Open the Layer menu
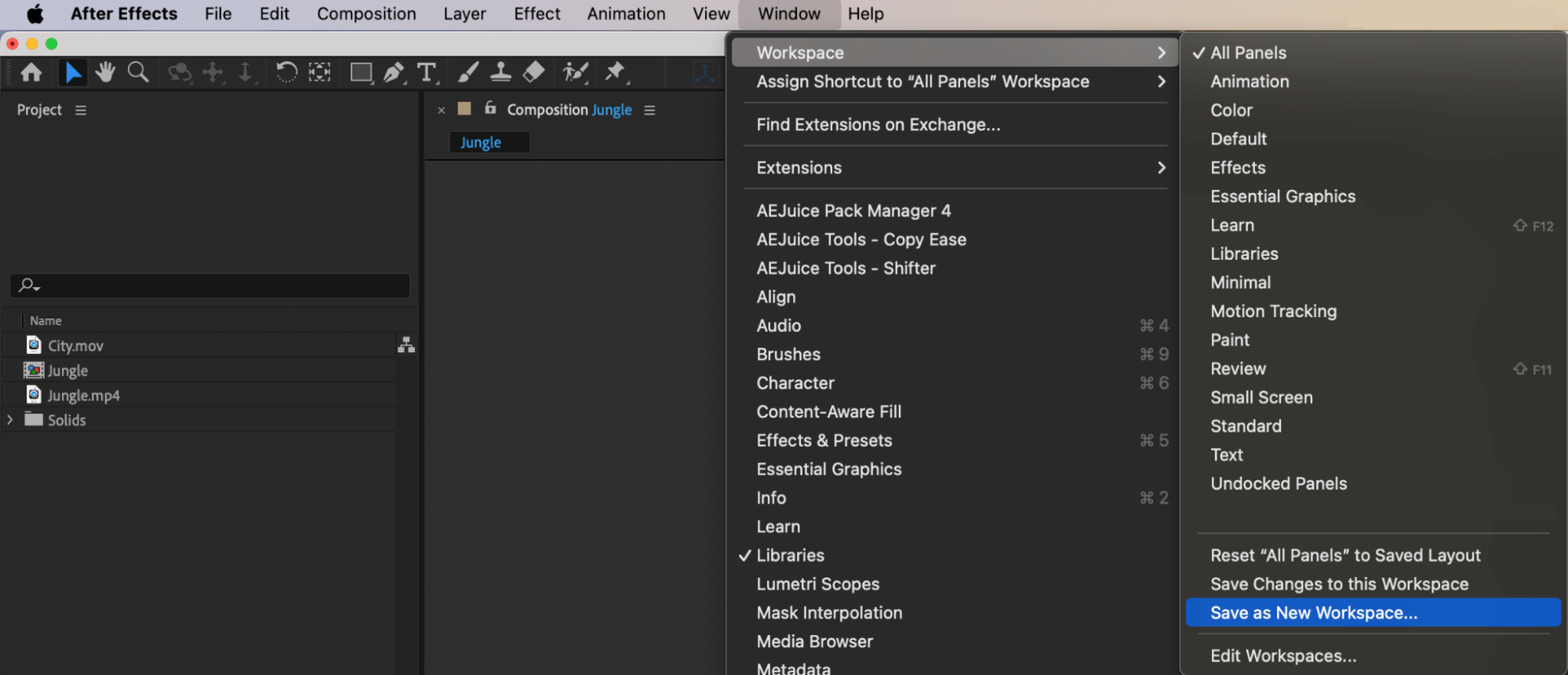Viewport: 1568px width, 675px height. [464, 14]
